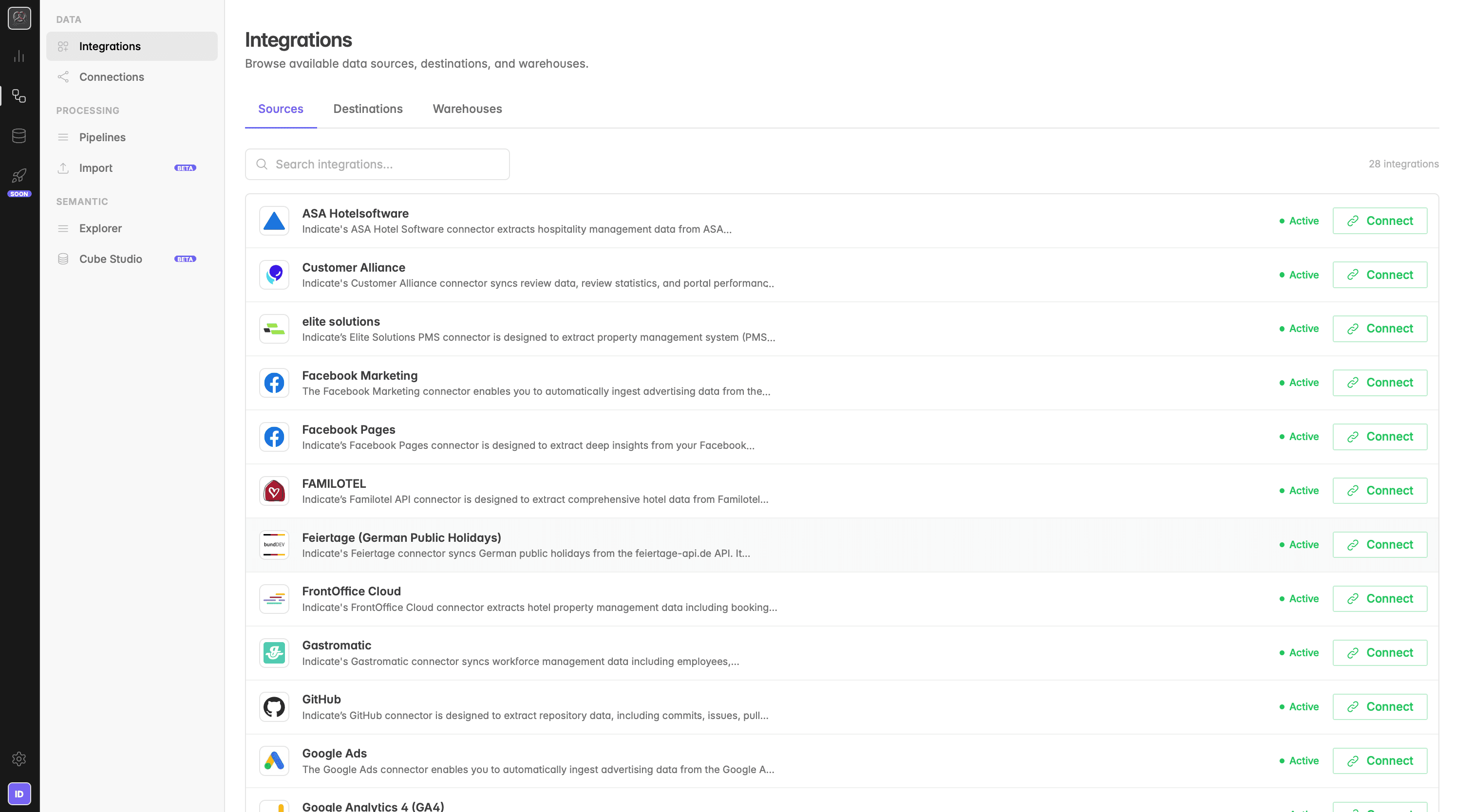
Task: Connect the Gastromatic integration
Action: click(1380, 653)
